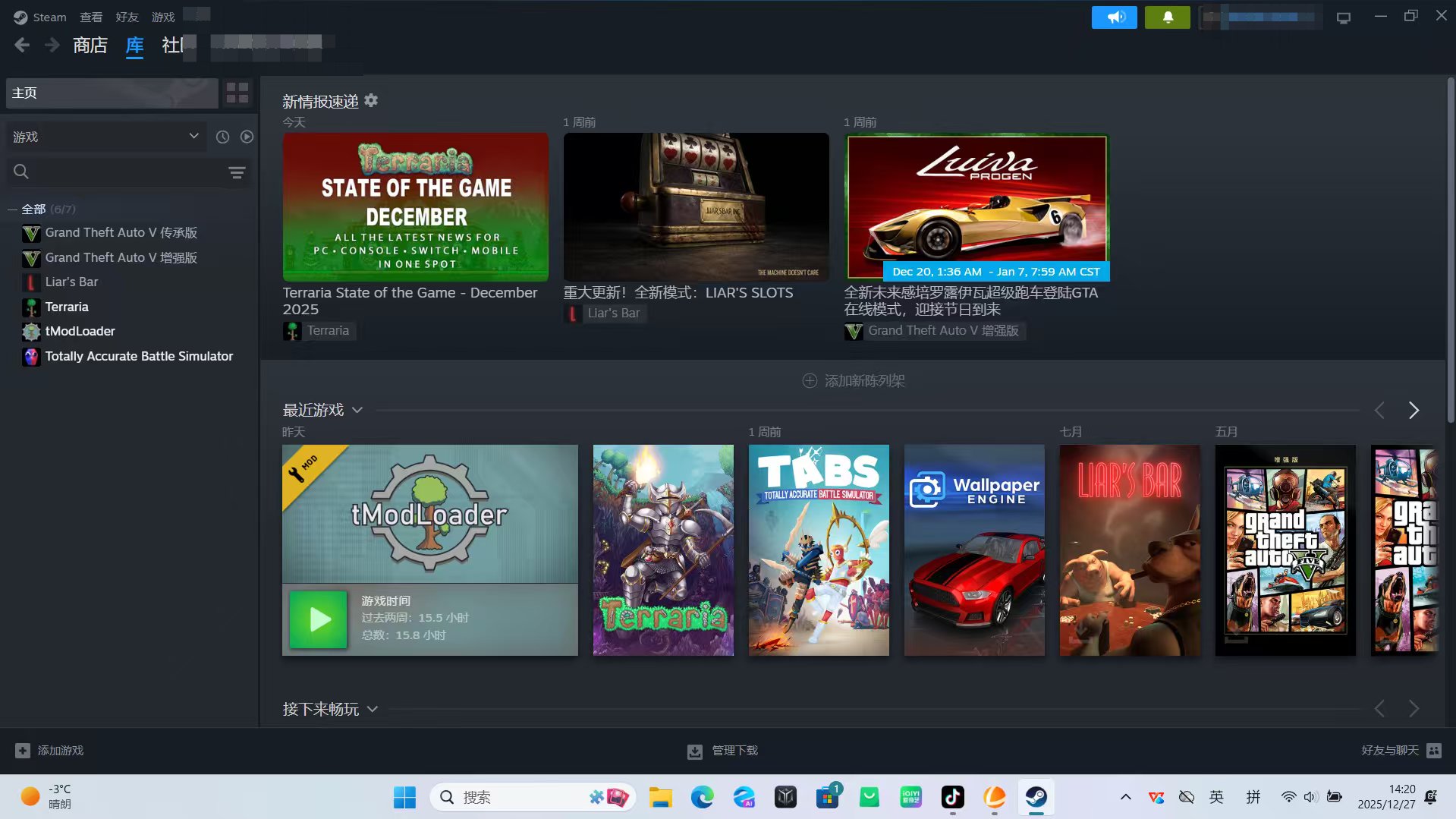Open Terraria cover in recent games
1456x819 pixels.
click(x=663, y=550)
